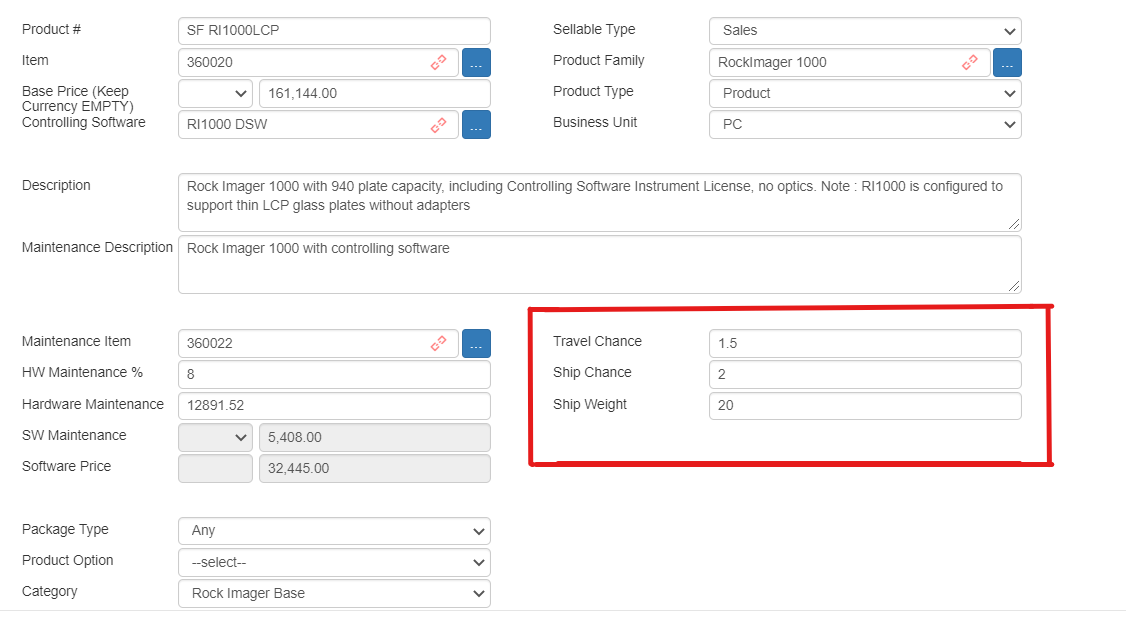Expand the Package Type dropdown
The image size is (1126, 619).
[x=334, y=531]
